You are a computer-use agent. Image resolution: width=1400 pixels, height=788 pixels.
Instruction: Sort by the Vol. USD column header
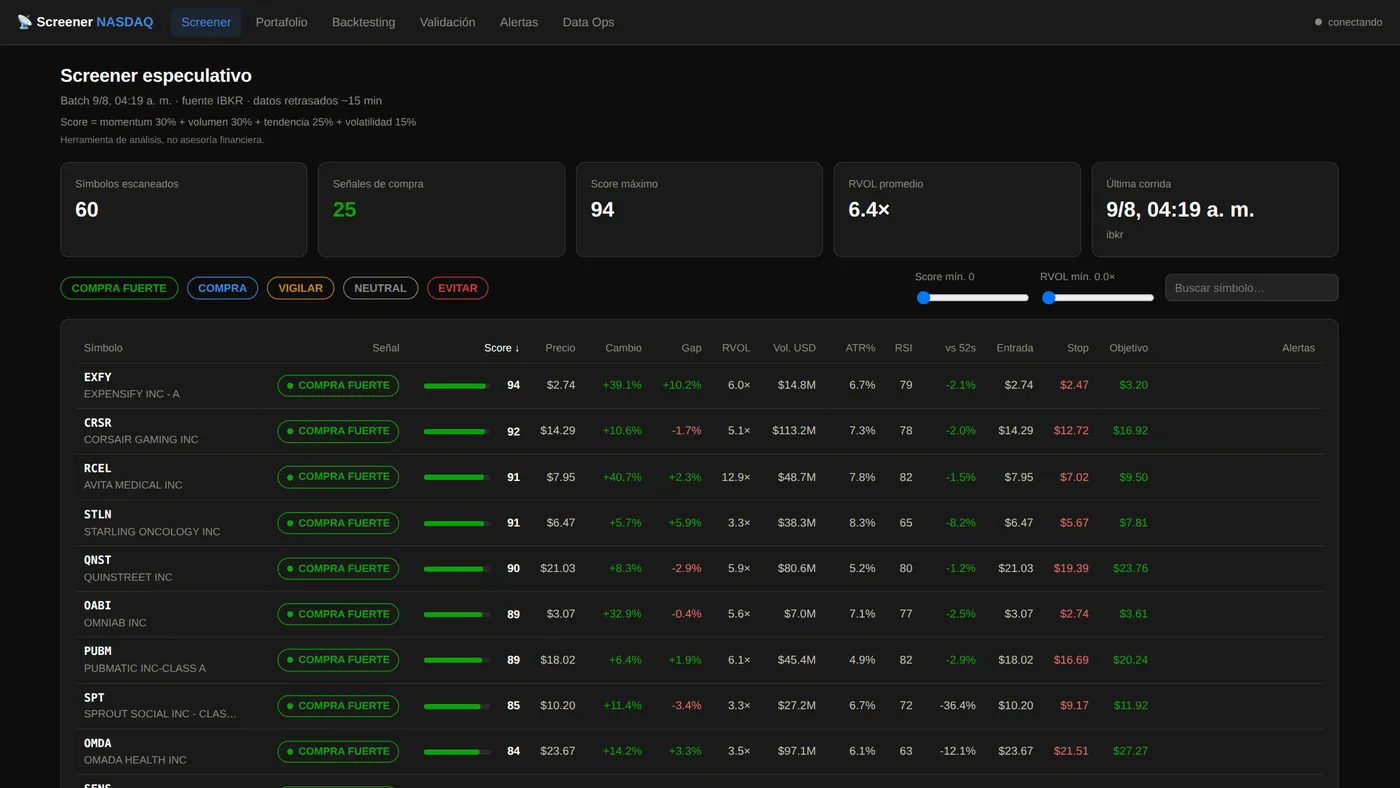(794, 348)
